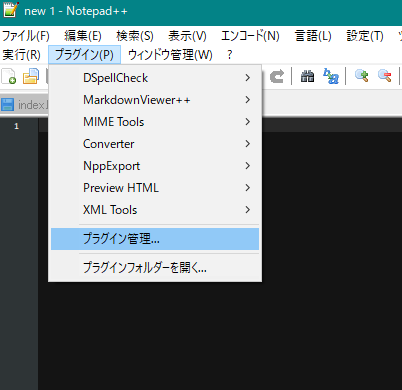Select the MarkdownViewer++ plugin entry
Image resolution: width=402 pixels, height=390 pixels.
[155, 100]
